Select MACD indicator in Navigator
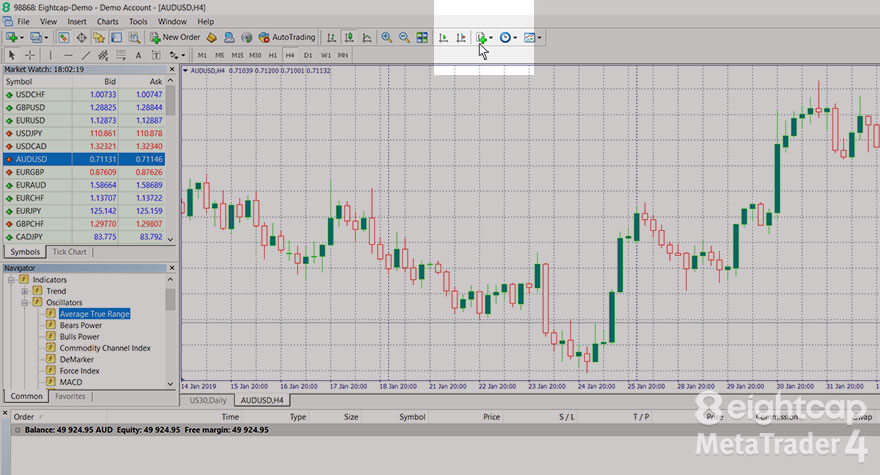 [71, 382]
